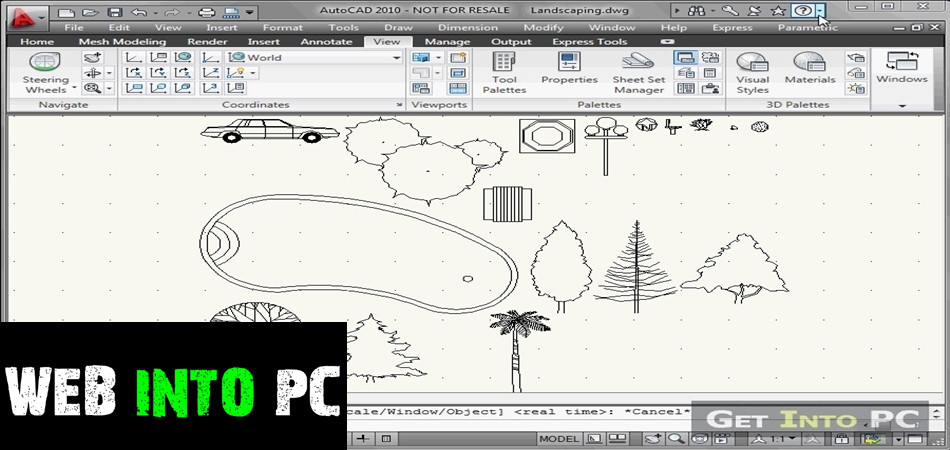Click the Parametric menu
Image resolution: width=950 pixels, height=450 pixels.
808,27
